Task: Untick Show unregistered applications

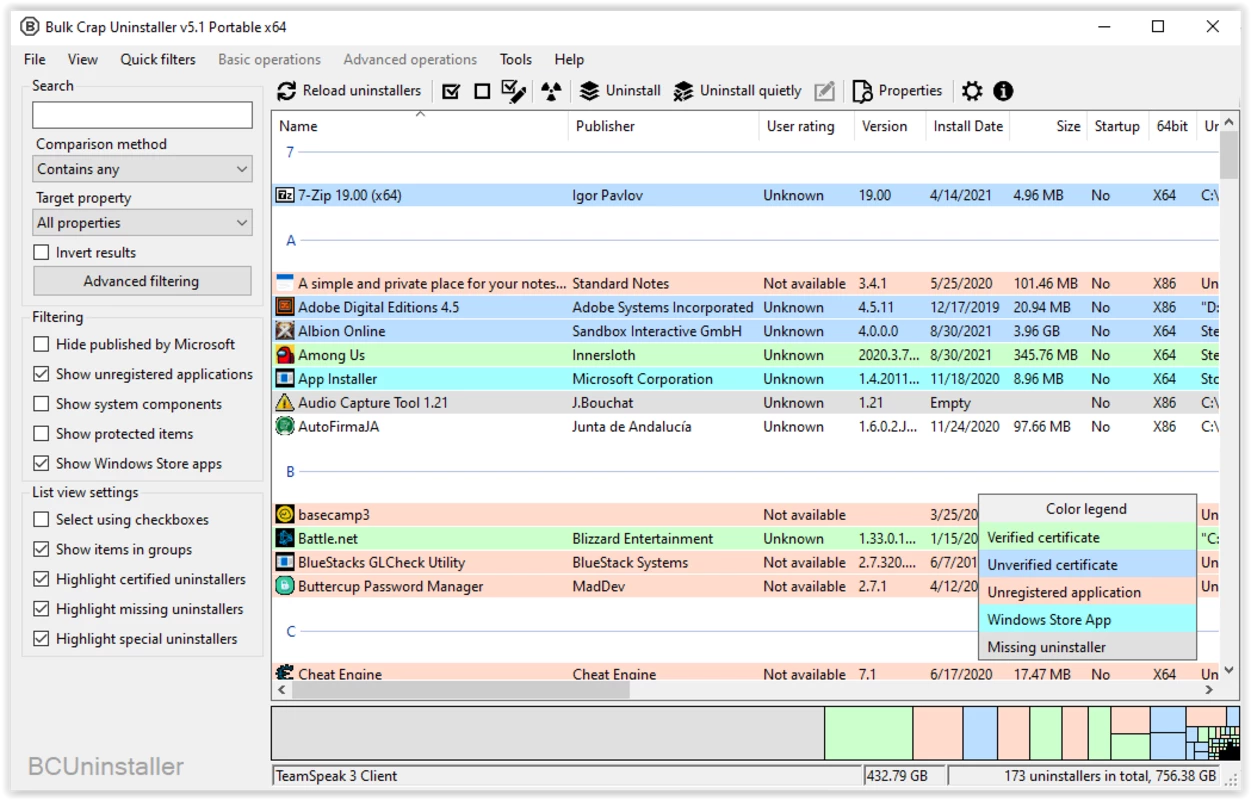Action: [41, 374]
